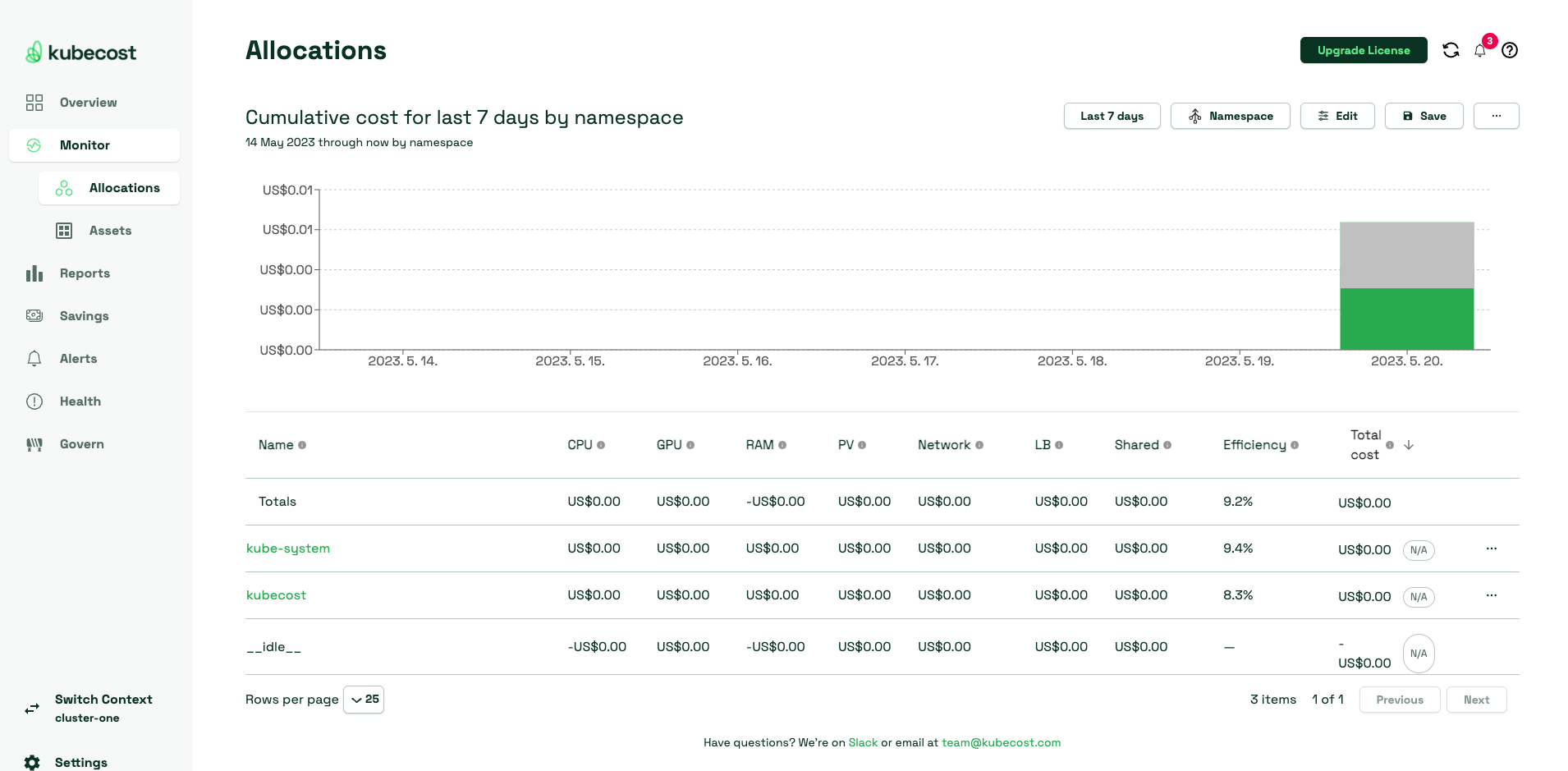Screen dimensions: 1568x771
Task: Click the gray bar segment for 2023. 5. 20.
Action: [1406, 255]
